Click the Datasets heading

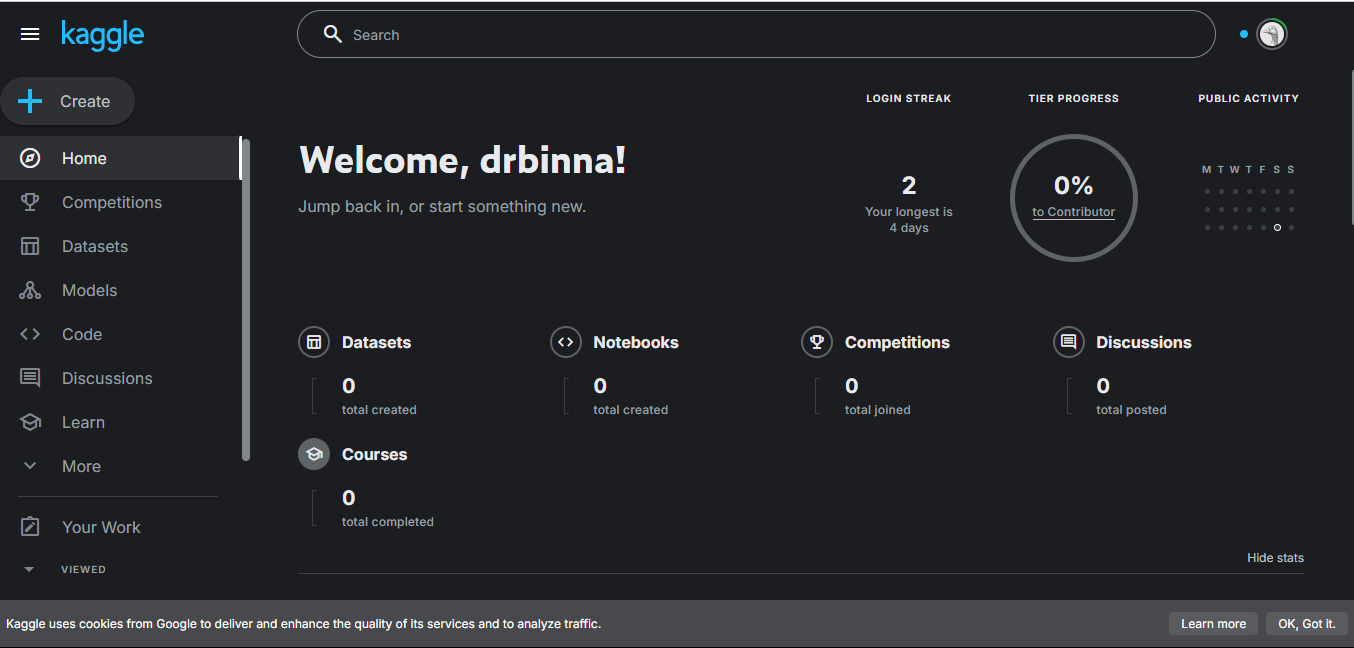pyautogui.click(x=376, y=342)
